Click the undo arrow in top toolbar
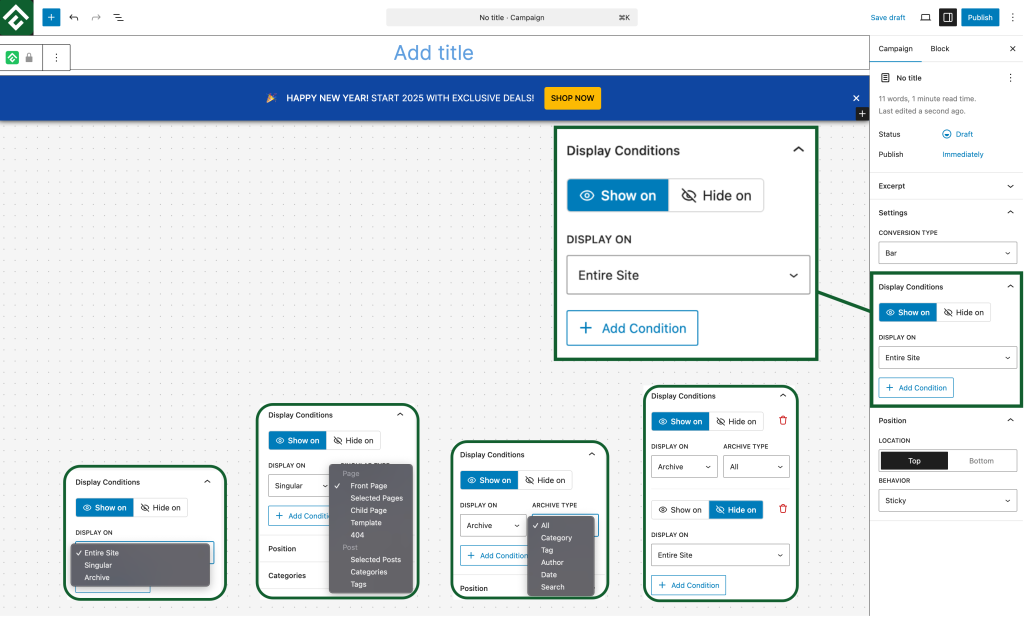1024x617 pixels. 74,17
